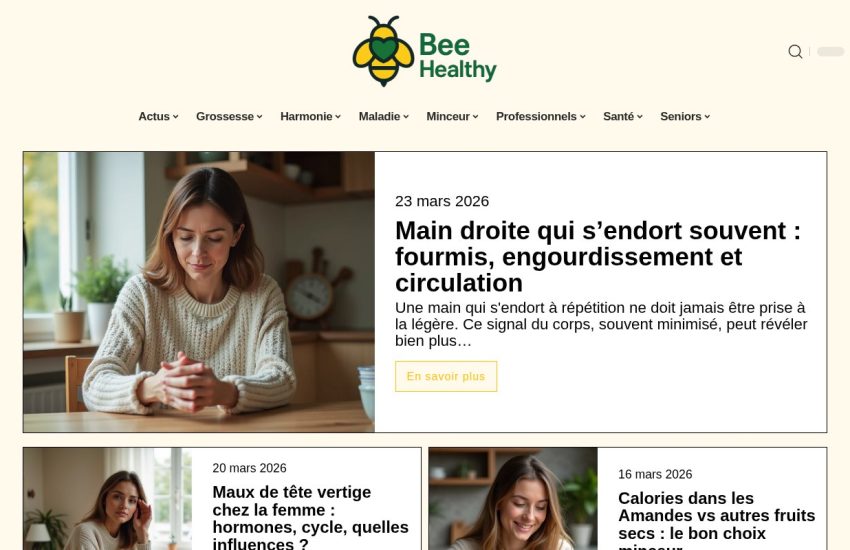The image size is (850, 550).
Task: Click the woman in sweater featured image
Action: (x=199, y=292)
